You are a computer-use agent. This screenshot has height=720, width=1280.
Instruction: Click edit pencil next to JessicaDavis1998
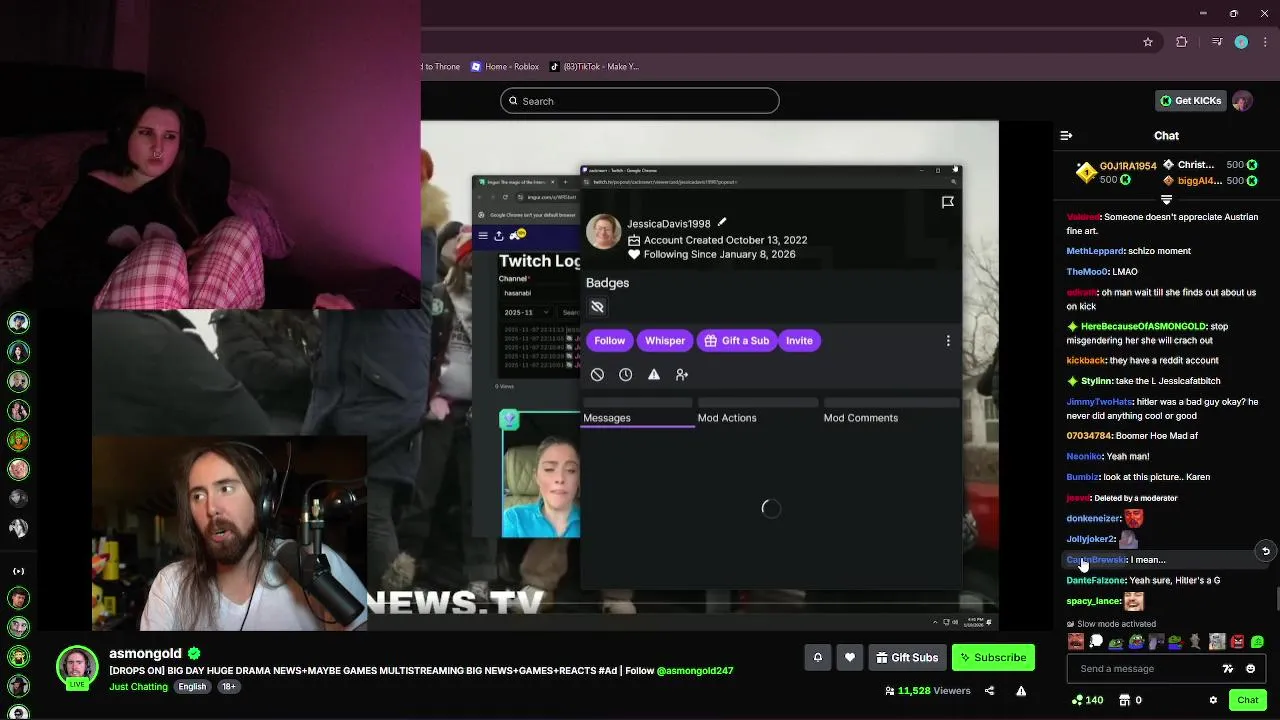(x=722, y=223)
